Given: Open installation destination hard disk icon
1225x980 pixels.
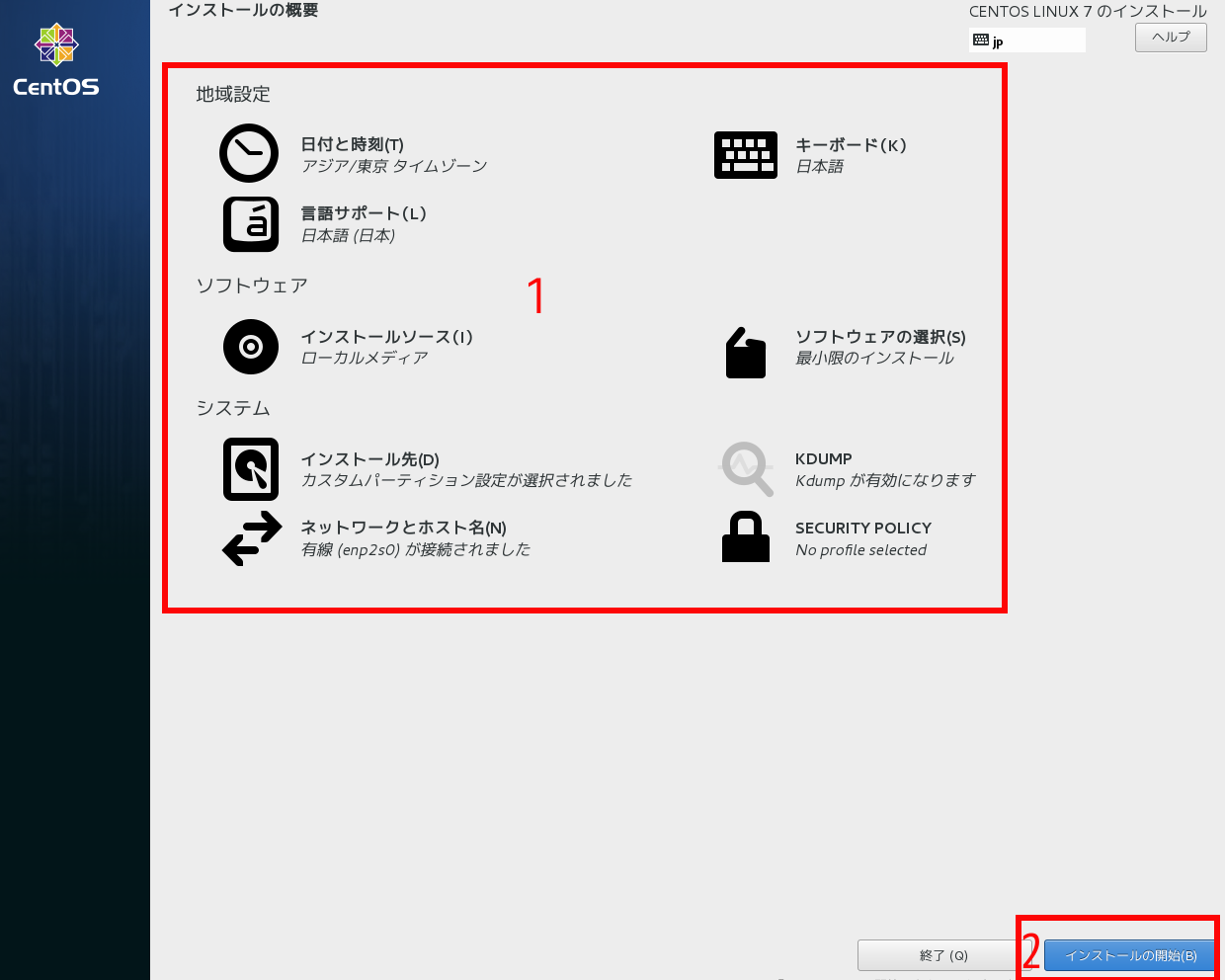Looking at the screenshot, I should tap(251, 469).
